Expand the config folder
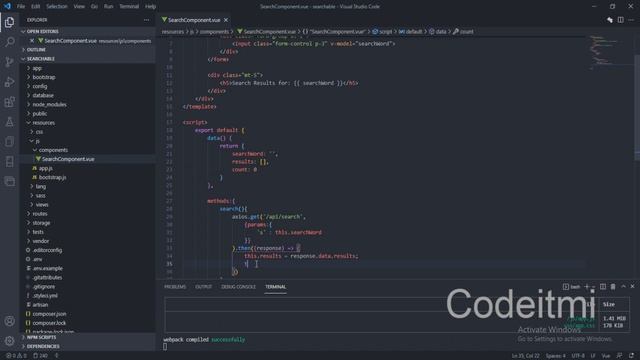 [x=39, y=86]
